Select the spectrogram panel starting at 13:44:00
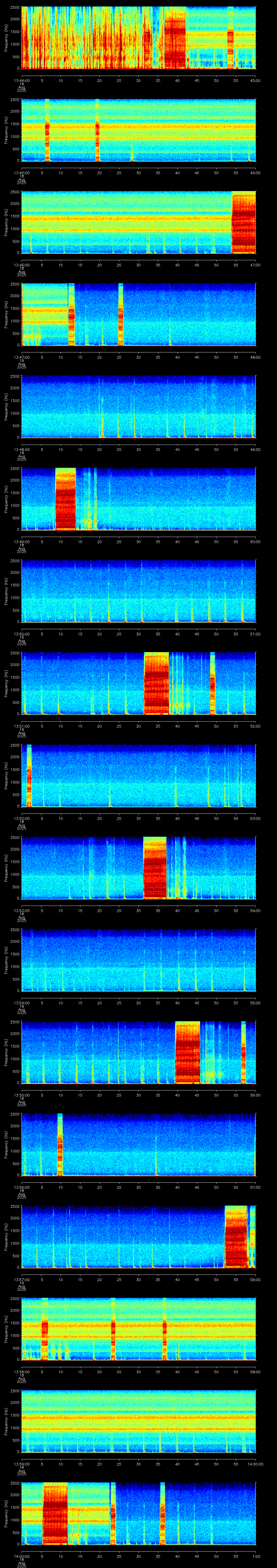This screenshot has height=1568, width=277. coord(139,38)
